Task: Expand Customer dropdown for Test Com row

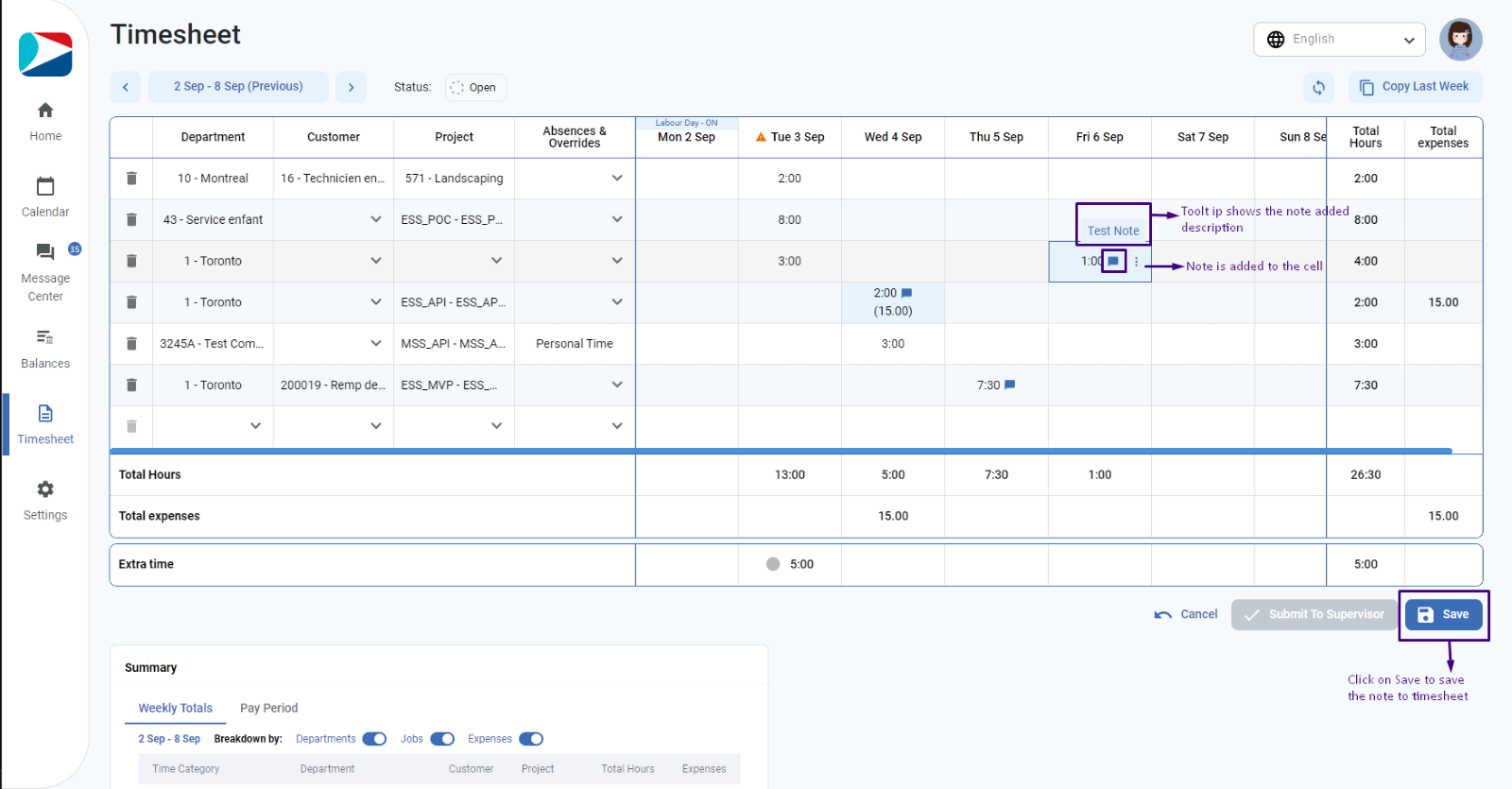Action: point(376,343)
